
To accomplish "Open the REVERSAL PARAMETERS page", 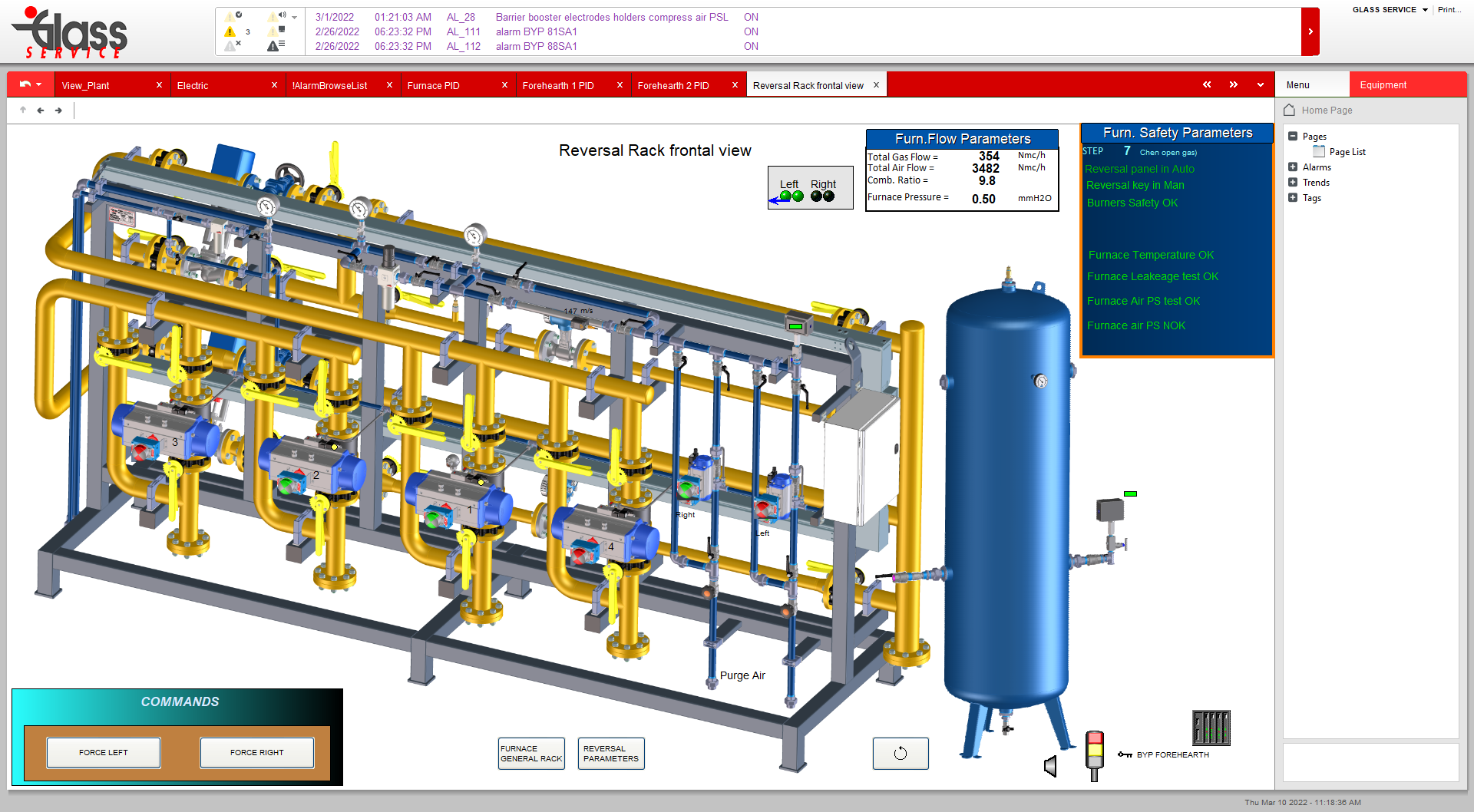I will tap(611, 754).
